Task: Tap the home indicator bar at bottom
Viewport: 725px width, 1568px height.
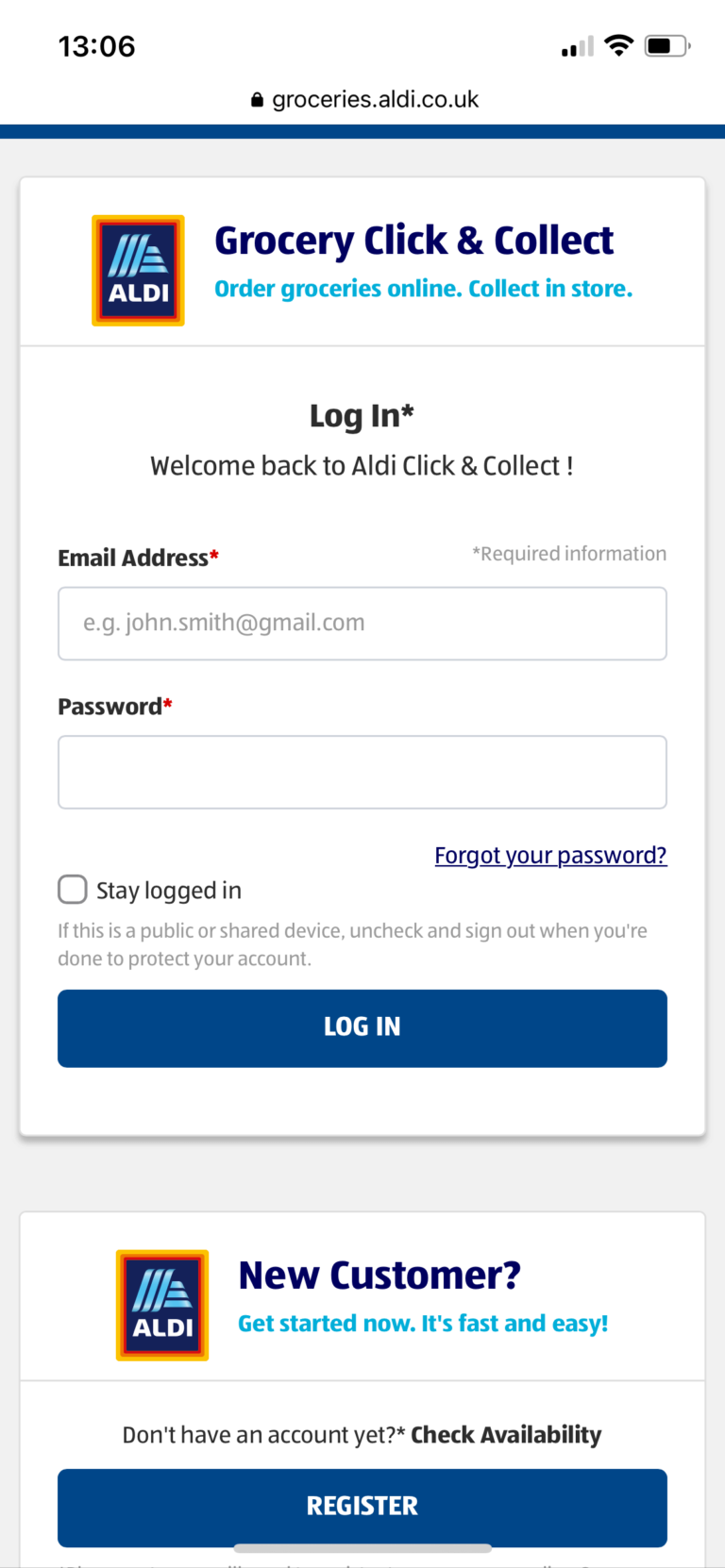Action: click(362, 1547)
